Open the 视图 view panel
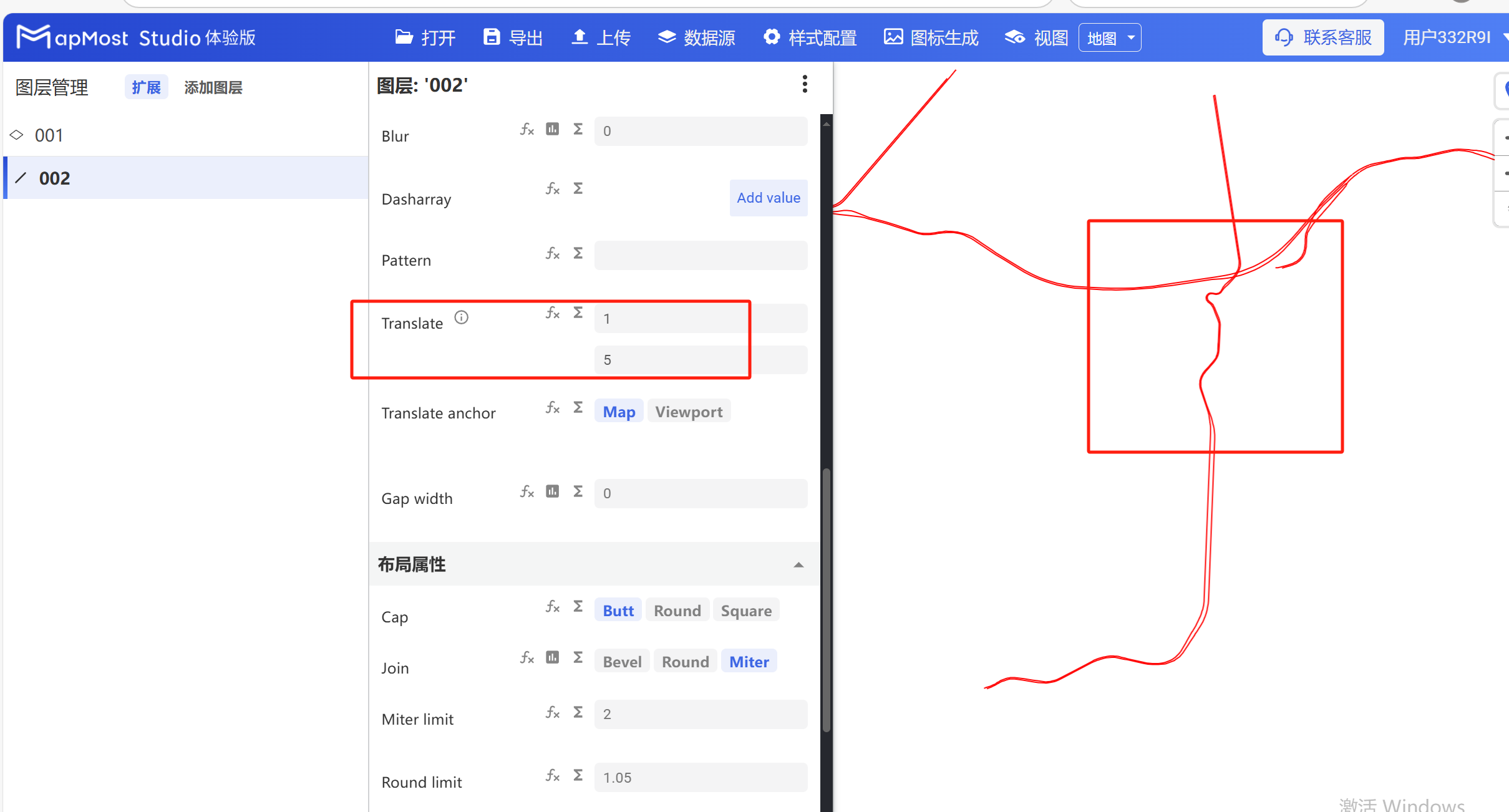This screenshot has height=812, width=1509. [1035, 37]
